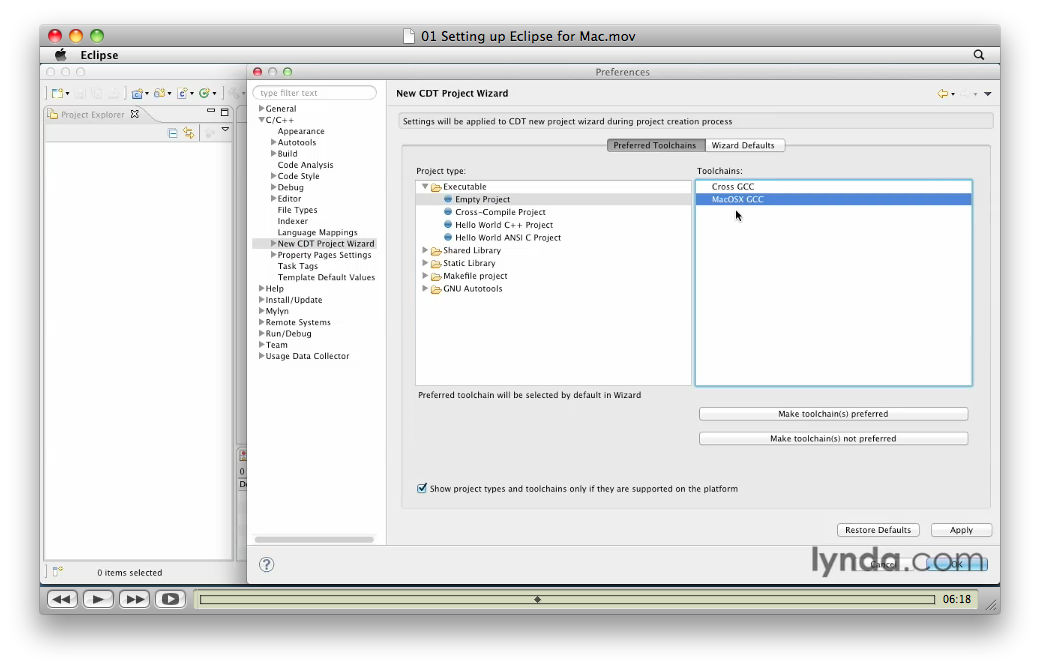The height and width of the screenshot is (669, 1040).
Task: Open File Types preferences page
Action: 297,210
